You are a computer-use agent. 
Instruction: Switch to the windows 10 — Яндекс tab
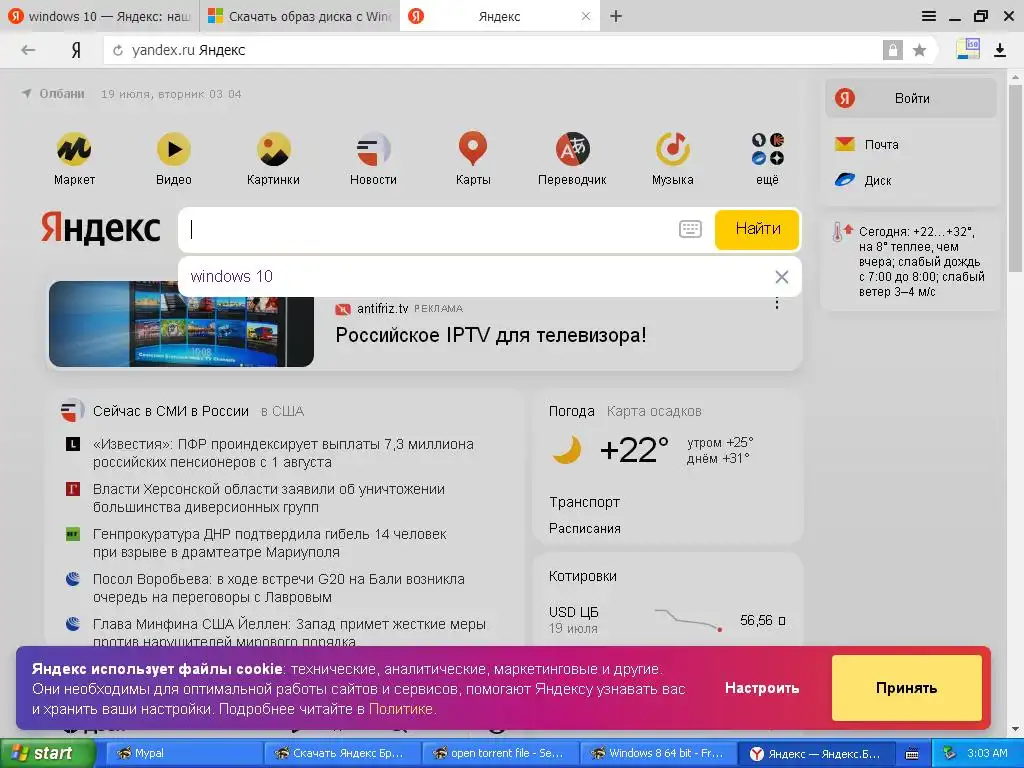pos(99,16)
